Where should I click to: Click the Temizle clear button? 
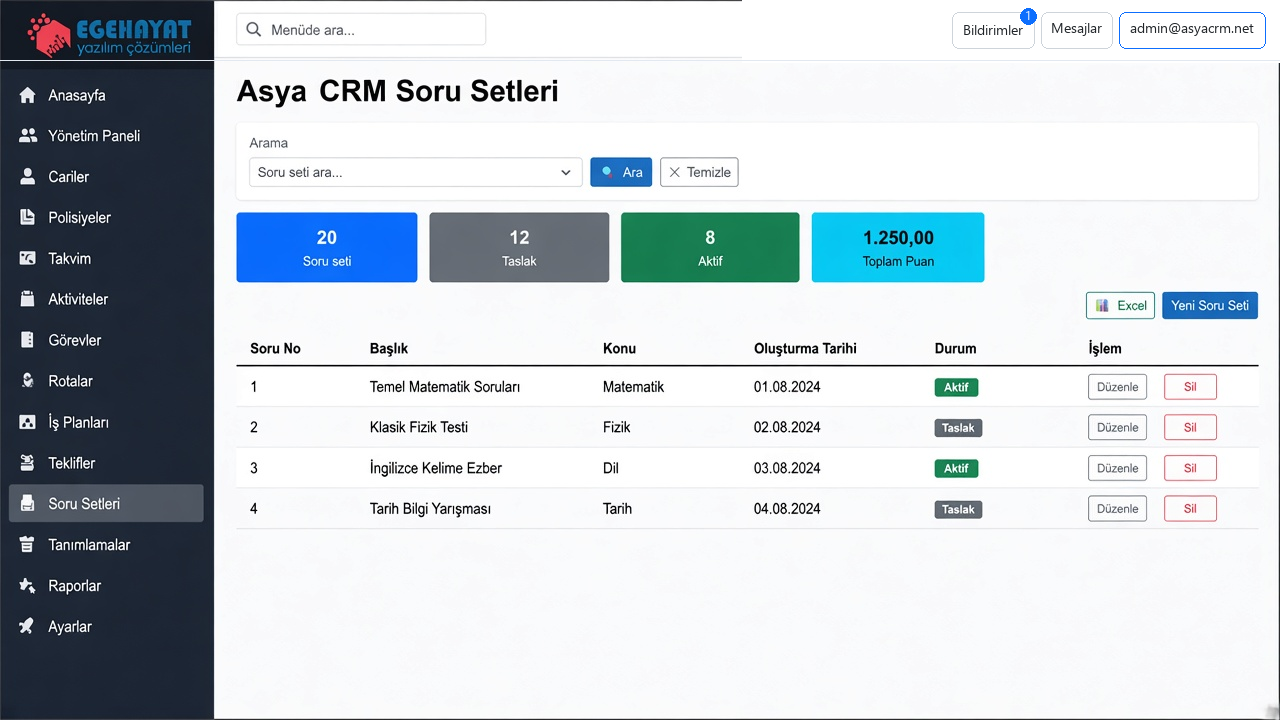699,172
